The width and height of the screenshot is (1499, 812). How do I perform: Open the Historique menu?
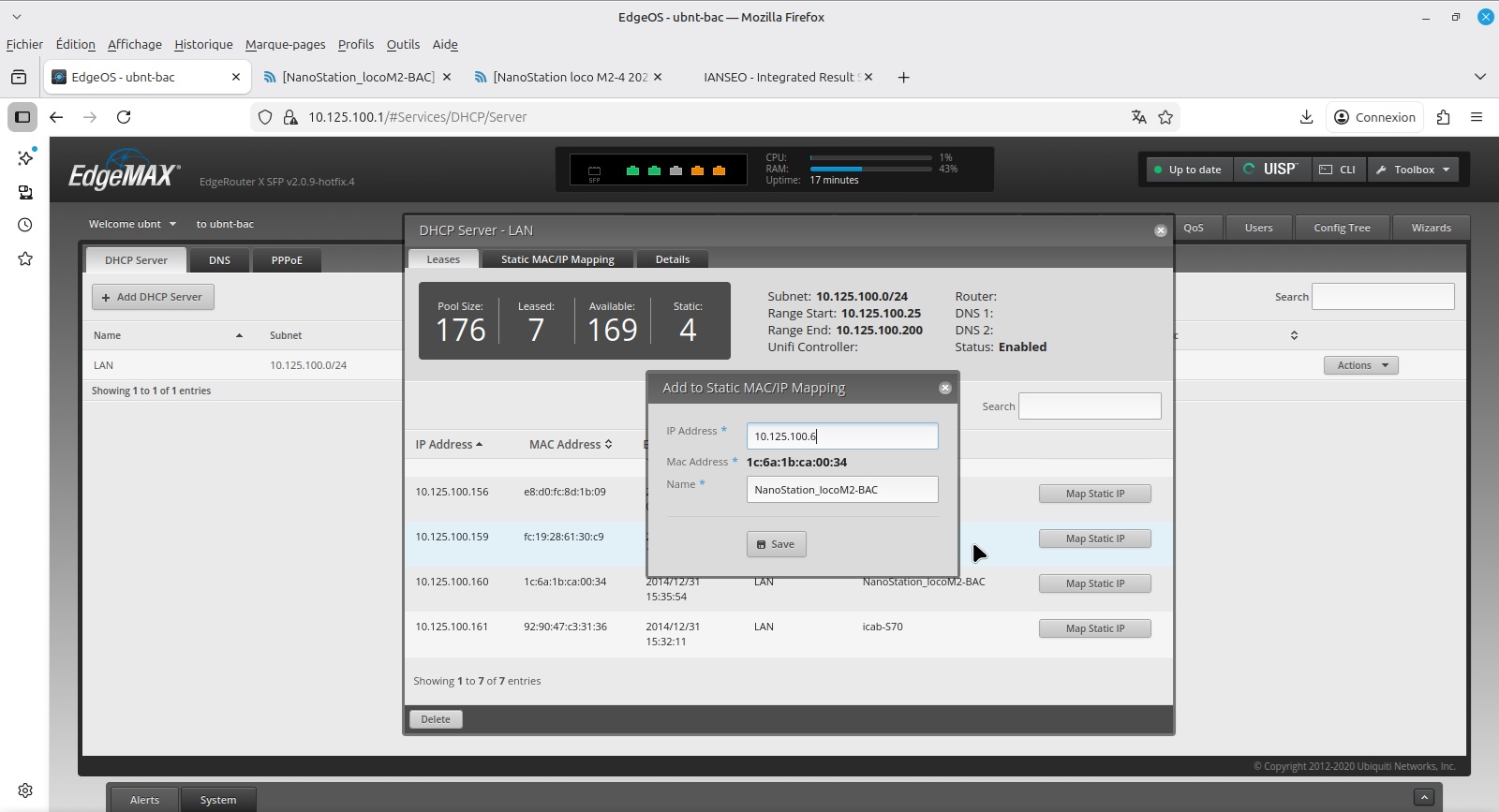[x=203, y=44]
